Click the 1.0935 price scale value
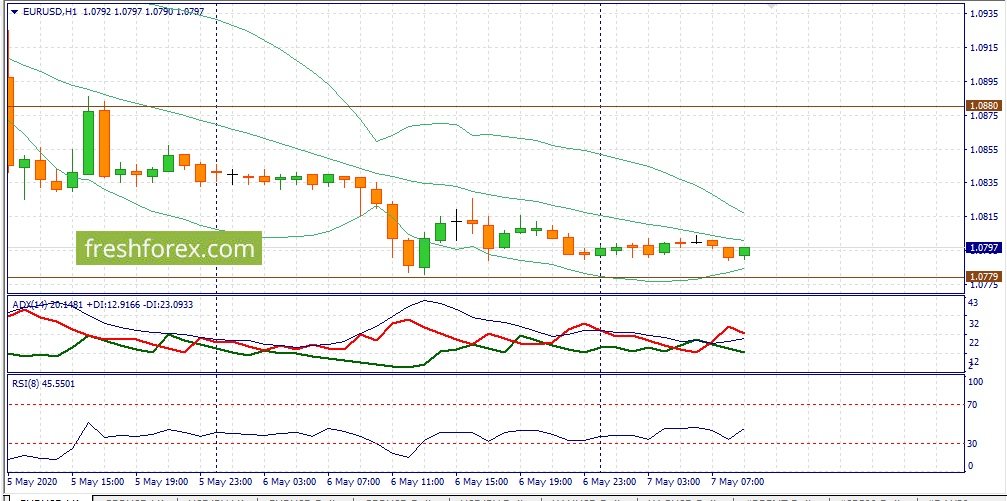This screenshot has height=501, width=1007. 985,13
